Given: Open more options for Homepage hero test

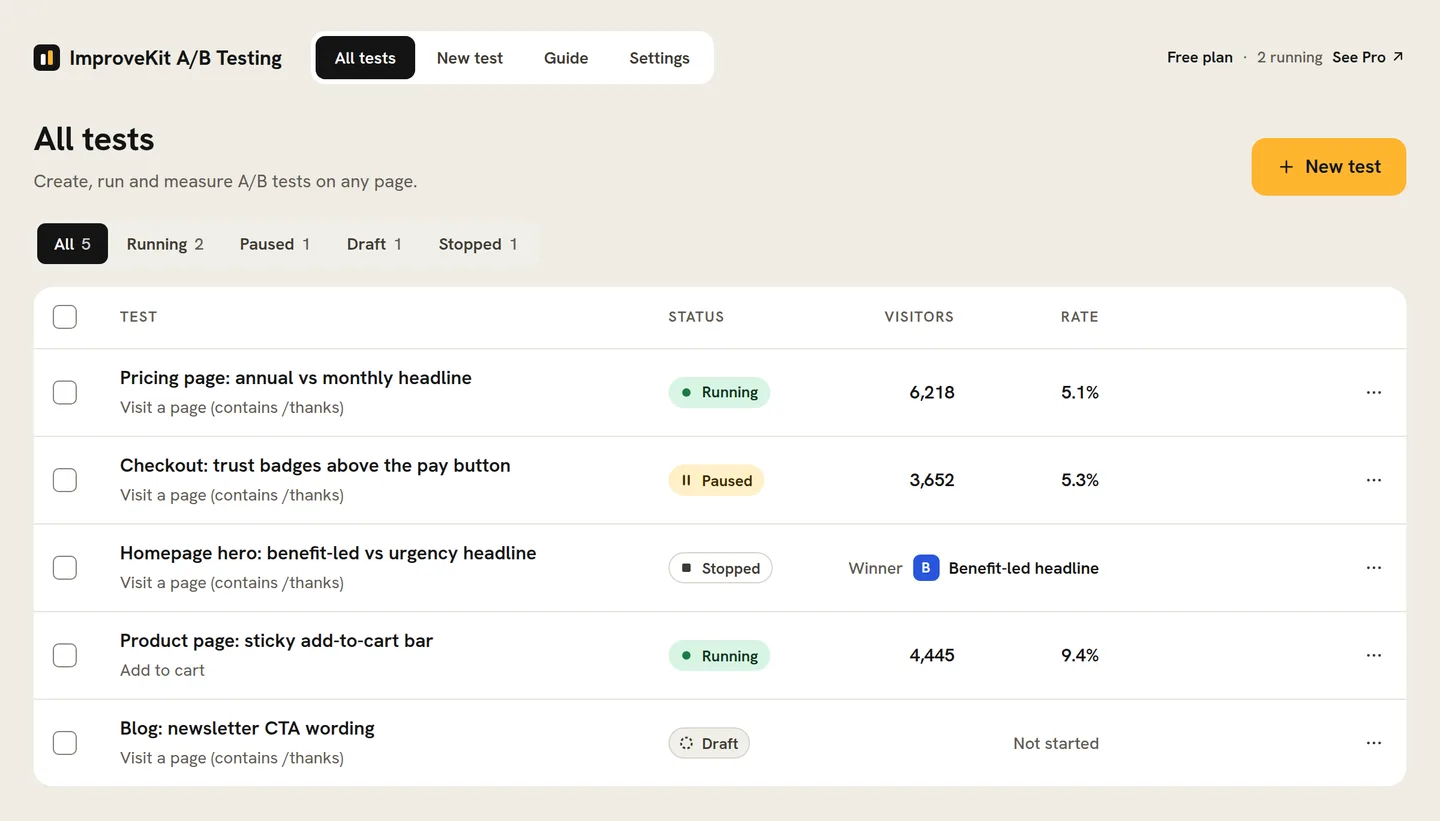Looking at the screenshot, I should [1374, 568].
